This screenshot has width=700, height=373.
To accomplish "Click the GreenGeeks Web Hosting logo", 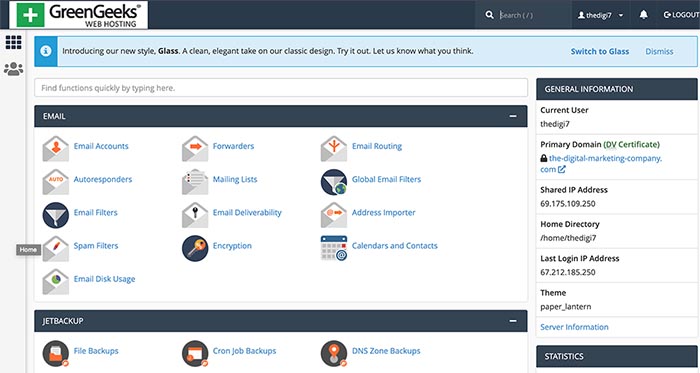I will [x=79, y=15].
